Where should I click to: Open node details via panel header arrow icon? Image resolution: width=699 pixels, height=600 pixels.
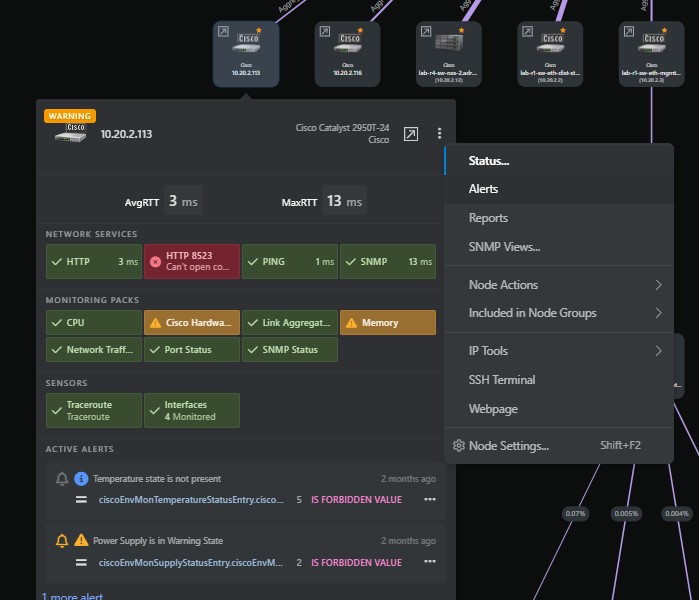coord(411,134)
